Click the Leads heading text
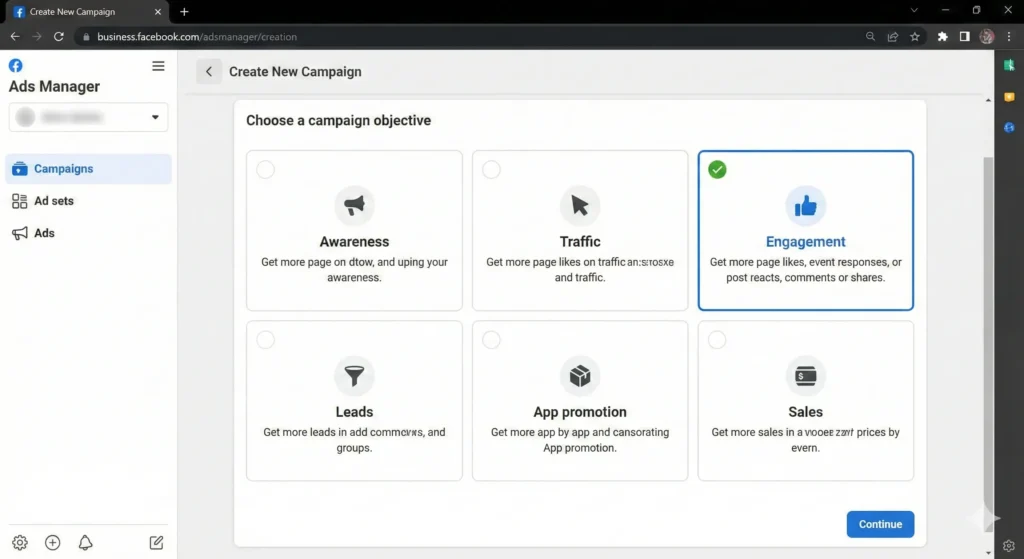Viewport: 1024px width, 559px height. (354, 412)
